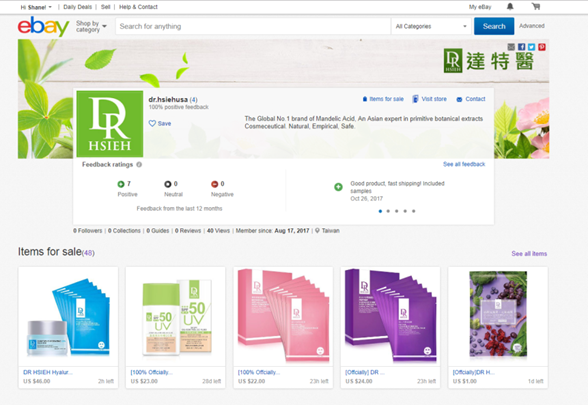The image size is (588, 405).
Task: Share store on Facebook icon
Action: (521, 47)
